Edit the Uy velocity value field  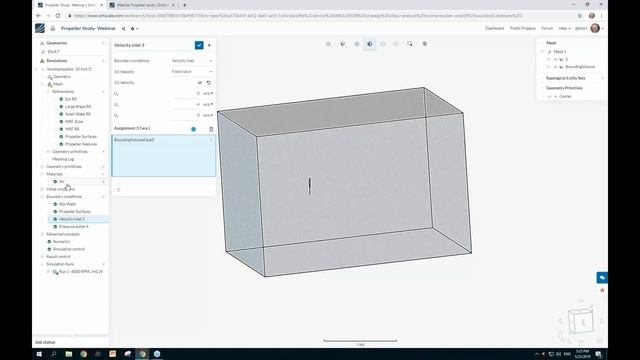[186, 104]
